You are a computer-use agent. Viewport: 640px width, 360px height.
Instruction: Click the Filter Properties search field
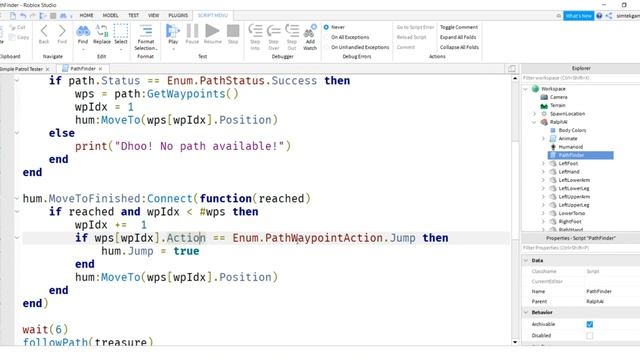pyautogui.click(x=580, y=248)
